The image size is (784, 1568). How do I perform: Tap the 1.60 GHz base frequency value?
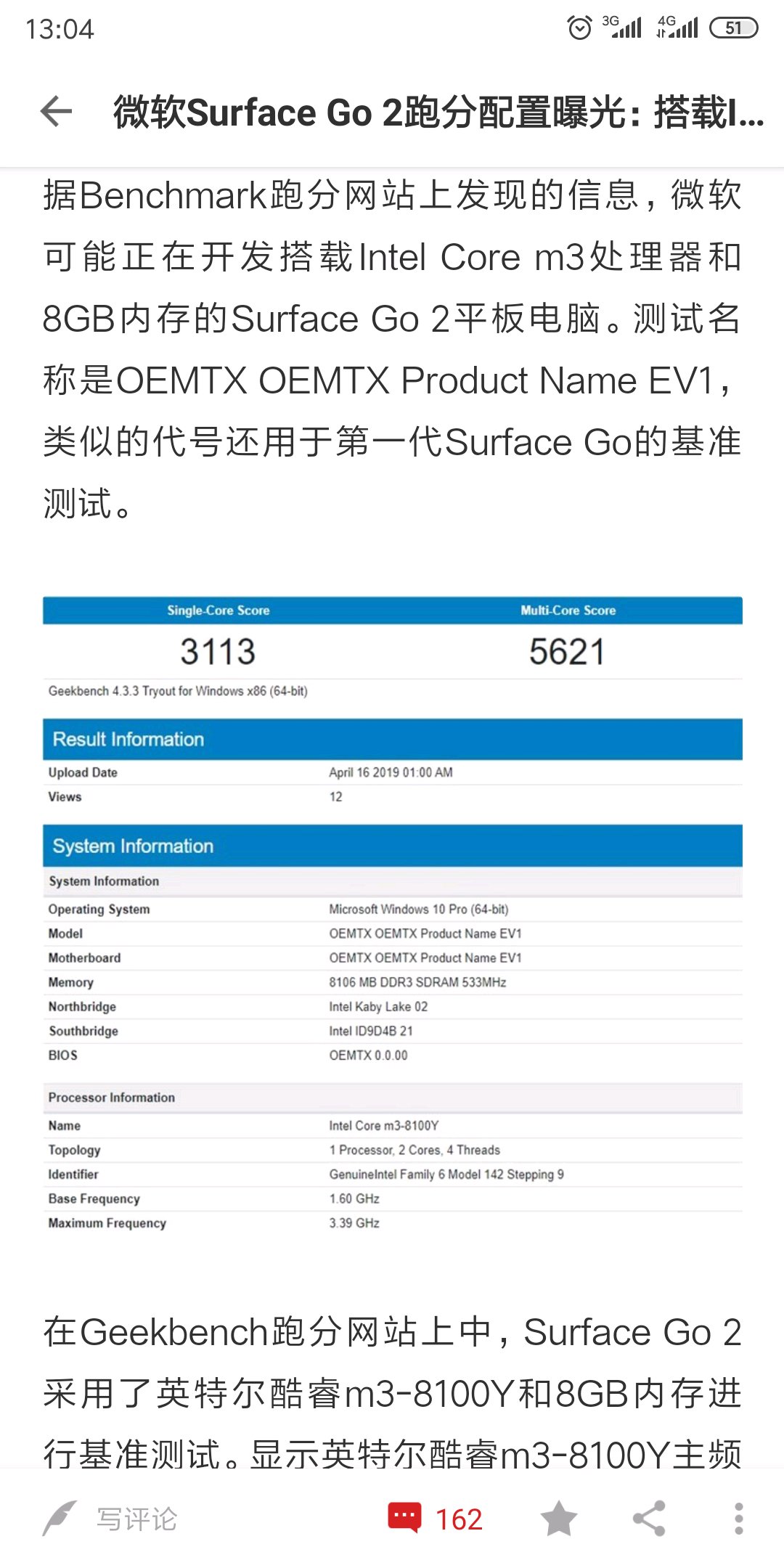click(x=354, y=1199)
